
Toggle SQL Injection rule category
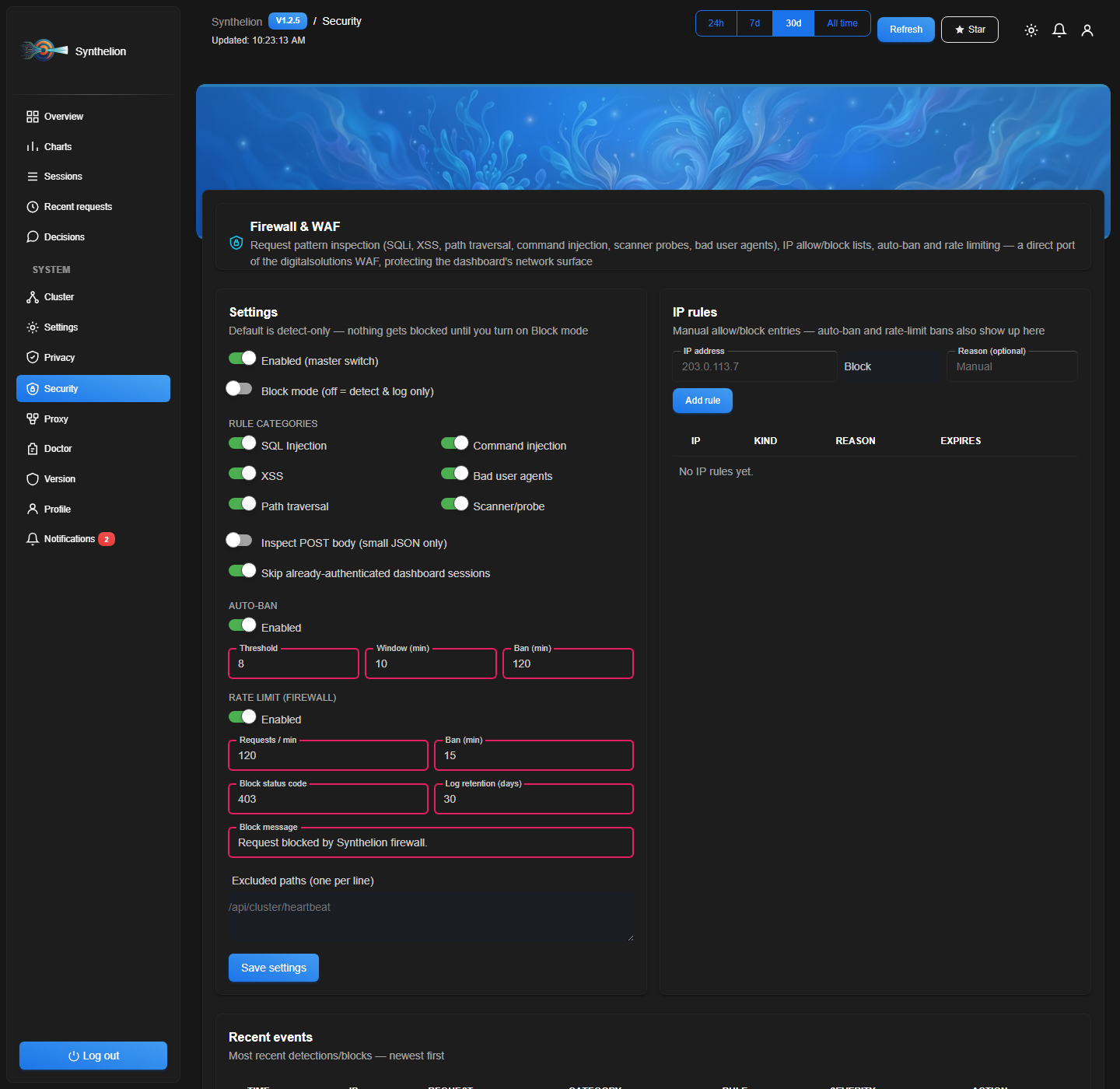(243, 443)
